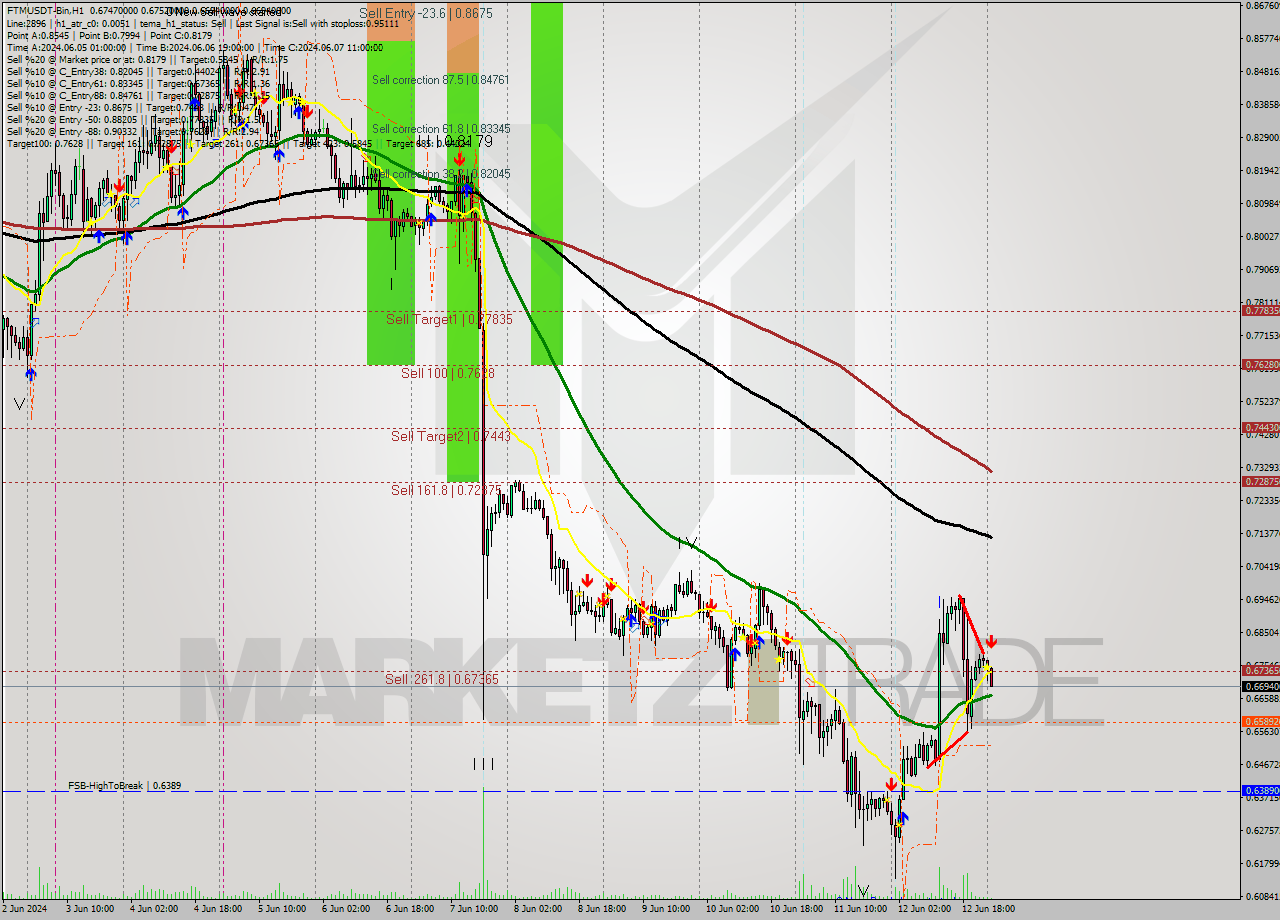Image resolution: width=1280 pixels, height=920 pixels.
Task: Select the 'FSB-HighToBreak | 0.6389' label
Action: 125,786
